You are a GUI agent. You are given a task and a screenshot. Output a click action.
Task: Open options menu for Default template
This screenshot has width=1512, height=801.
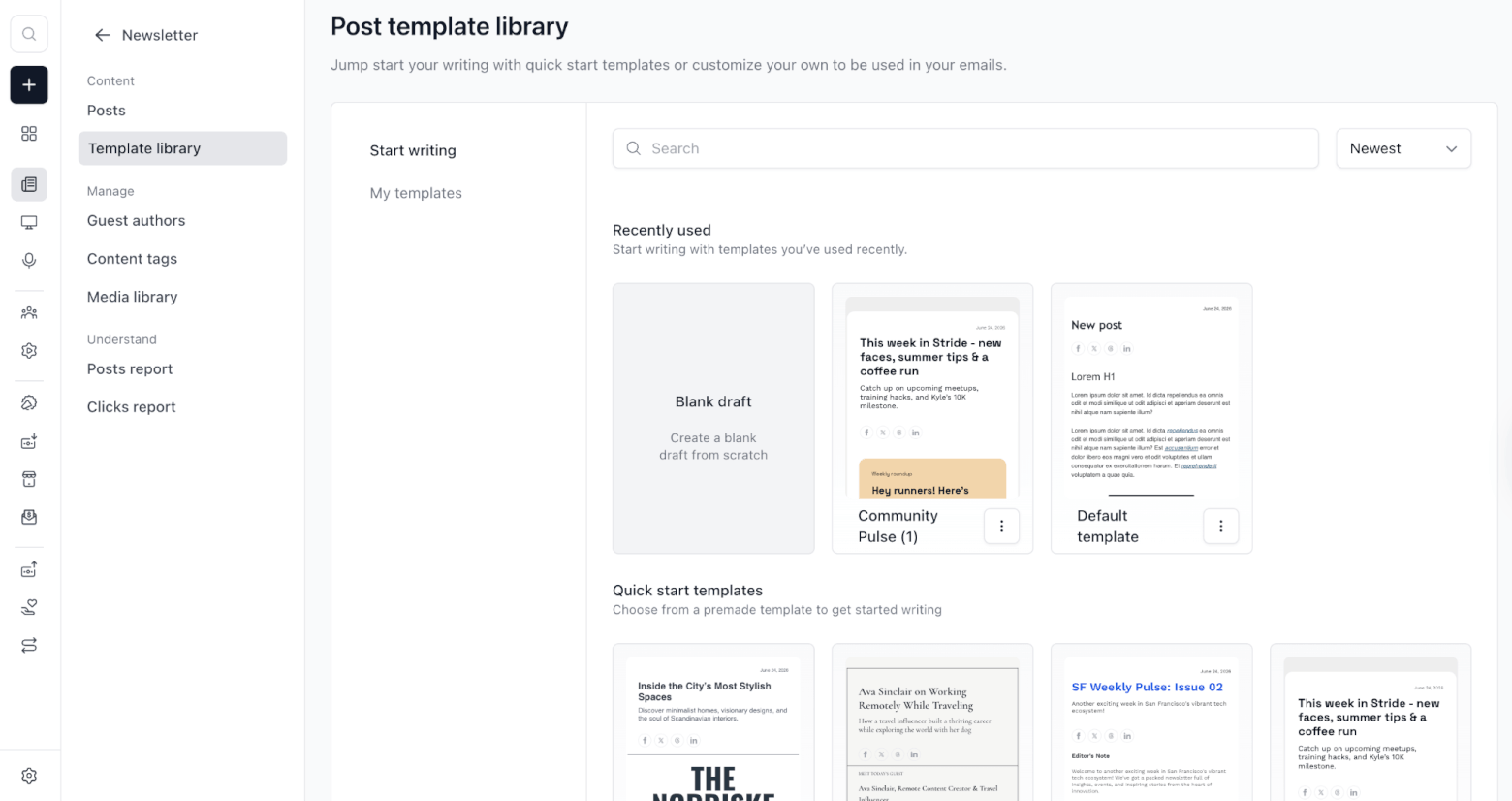pos(1220,526)
